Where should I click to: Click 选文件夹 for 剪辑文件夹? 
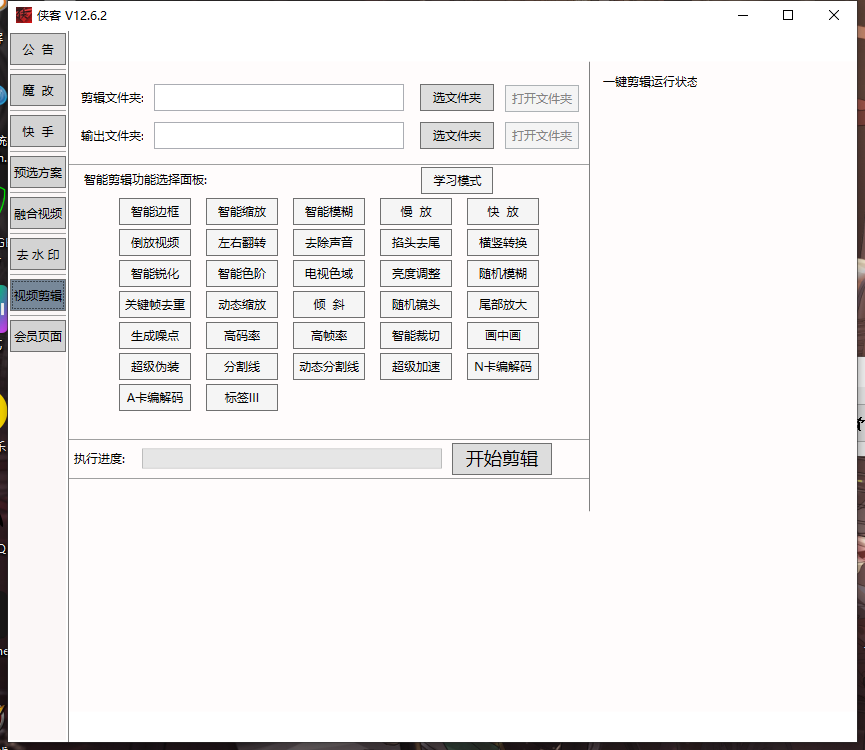coord(457,97)
